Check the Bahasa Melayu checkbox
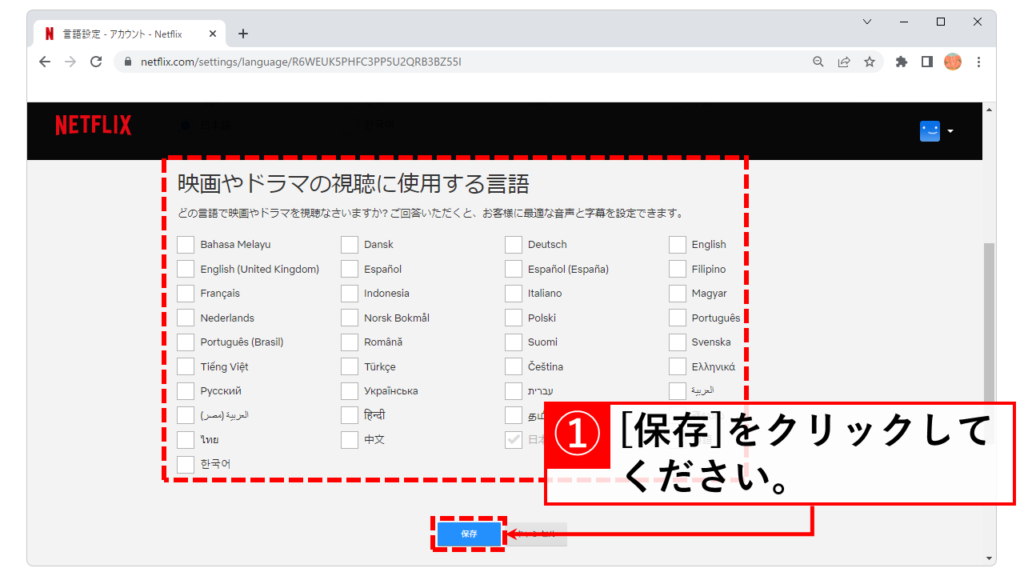The image size is (1024, 576). tap(185, 245)
